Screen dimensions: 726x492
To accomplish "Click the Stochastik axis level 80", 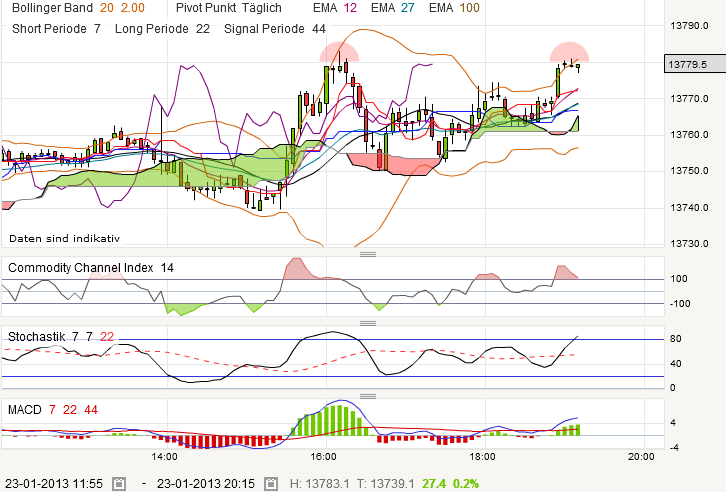I will point(676,339).
